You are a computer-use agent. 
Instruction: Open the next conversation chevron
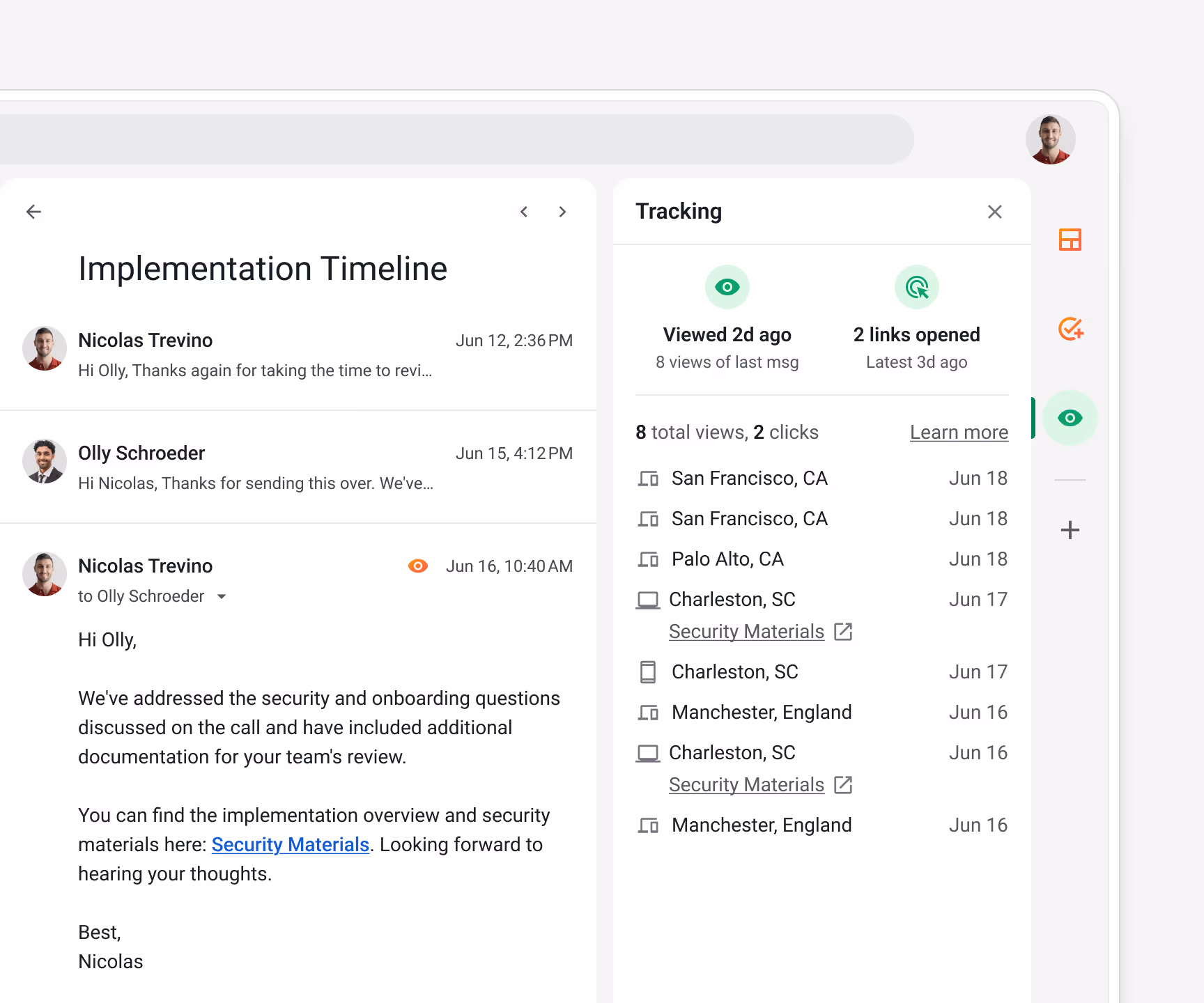click(562, 212)
